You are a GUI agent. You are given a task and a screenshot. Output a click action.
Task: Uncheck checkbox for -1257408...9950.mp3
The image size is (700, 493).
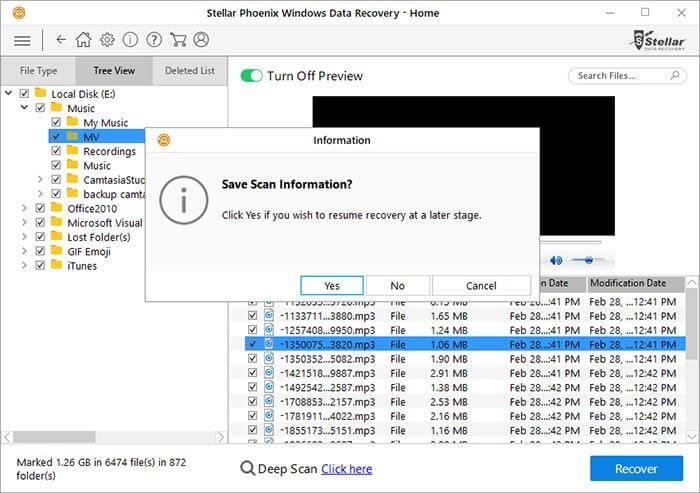point(252,330)
